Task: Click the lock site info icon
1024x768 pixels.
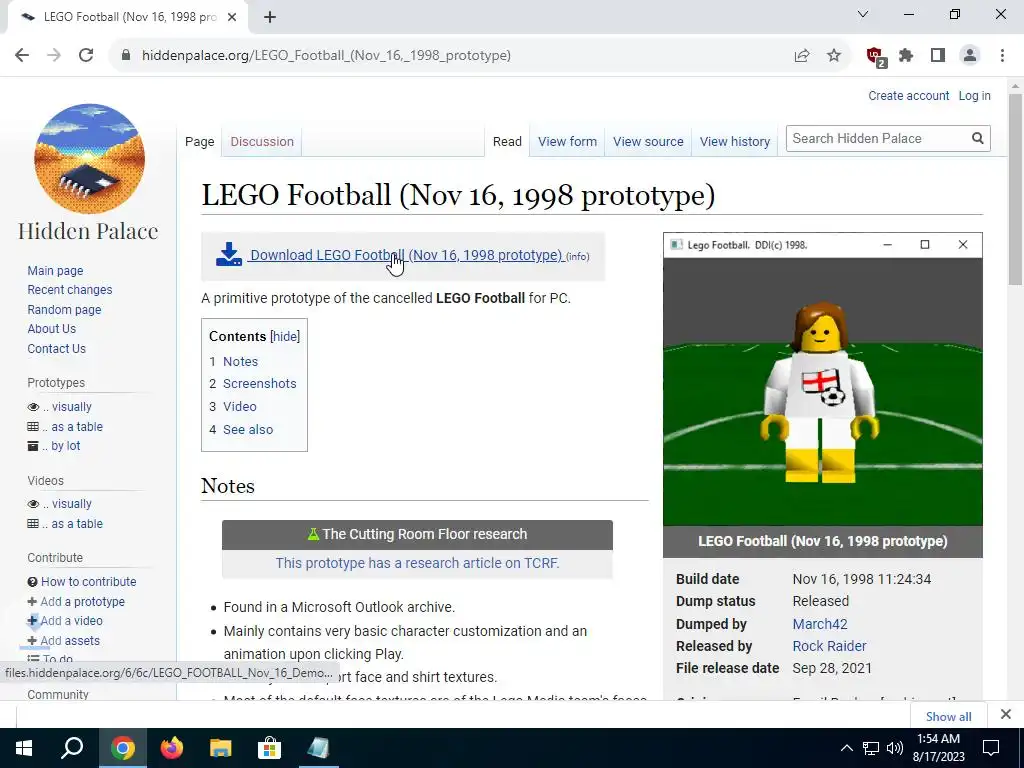Action: click(x=126, y=56)
